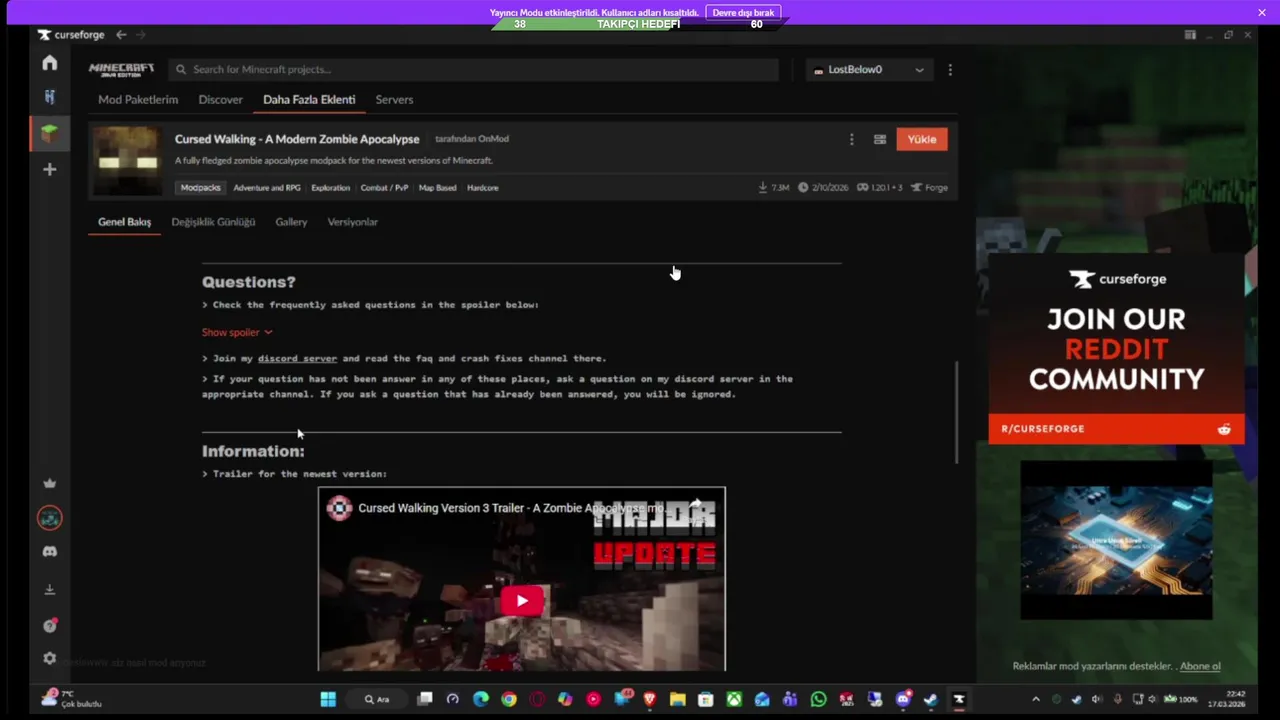Click the Minecraft Java Edition logo
This screenshot has width=1280, height=720.
(121, 69)
